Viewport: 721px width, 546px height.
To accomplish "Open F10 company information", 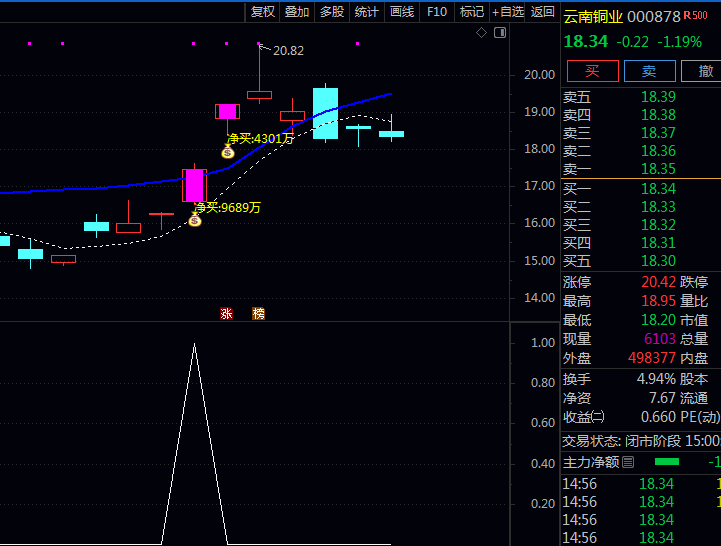I will [437, 11].
